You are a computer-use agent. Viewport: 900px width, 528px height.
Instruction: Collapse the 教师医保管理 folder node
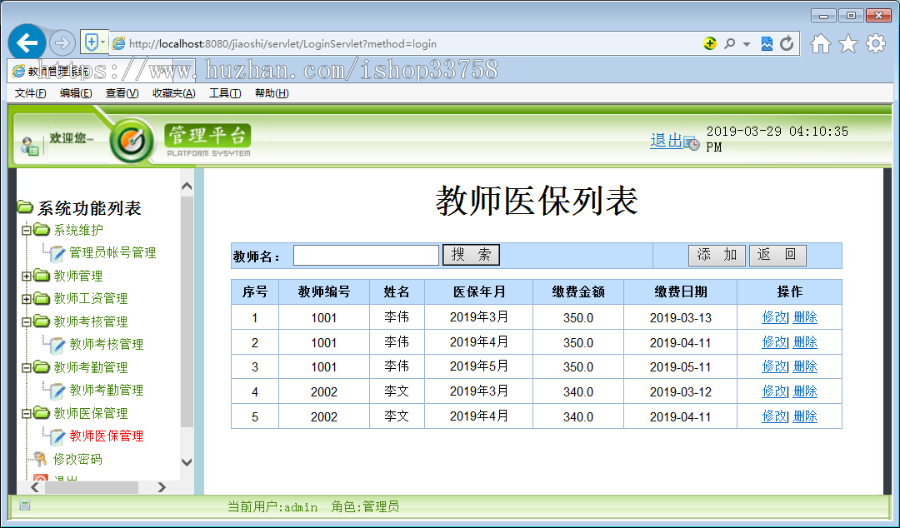coord(26,414)
